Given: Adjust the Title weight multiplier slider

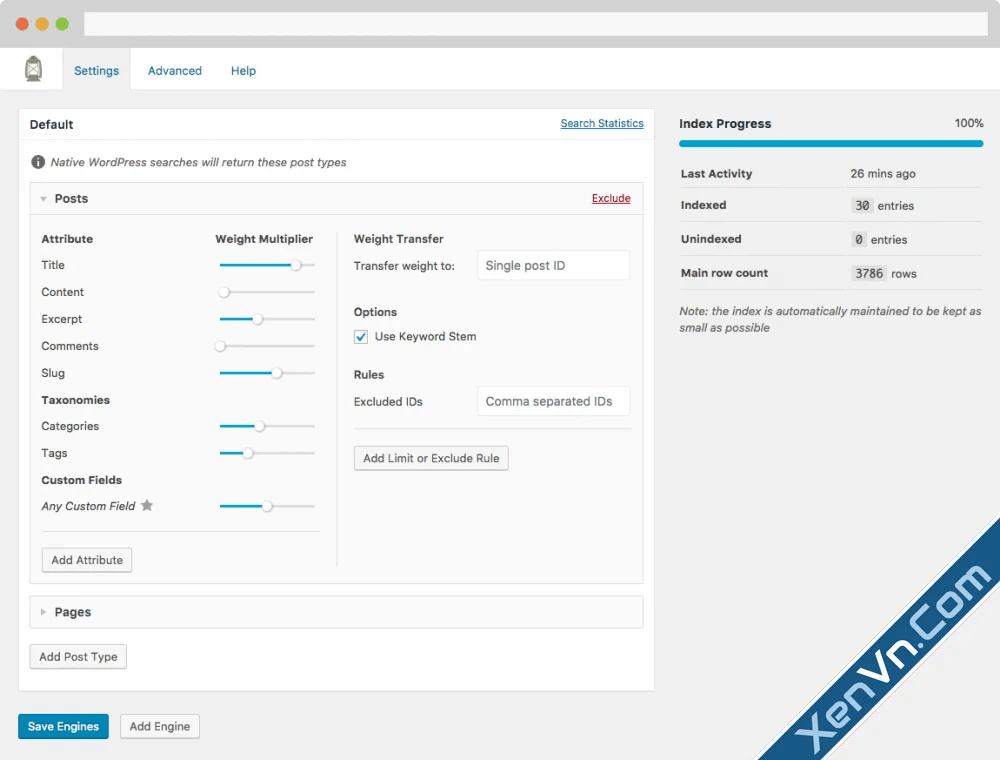Looking at the screenshot, I should 295,265.
